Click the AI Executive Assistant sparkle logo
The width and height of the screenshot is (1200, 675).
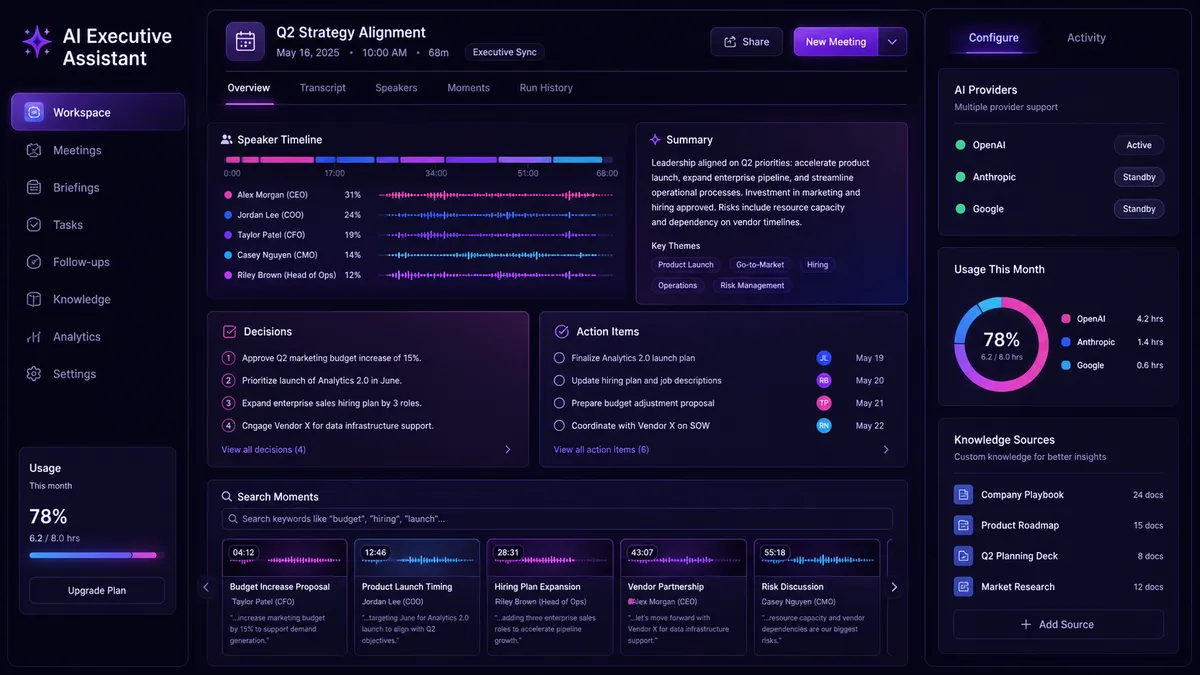click(x=37, y=42)
